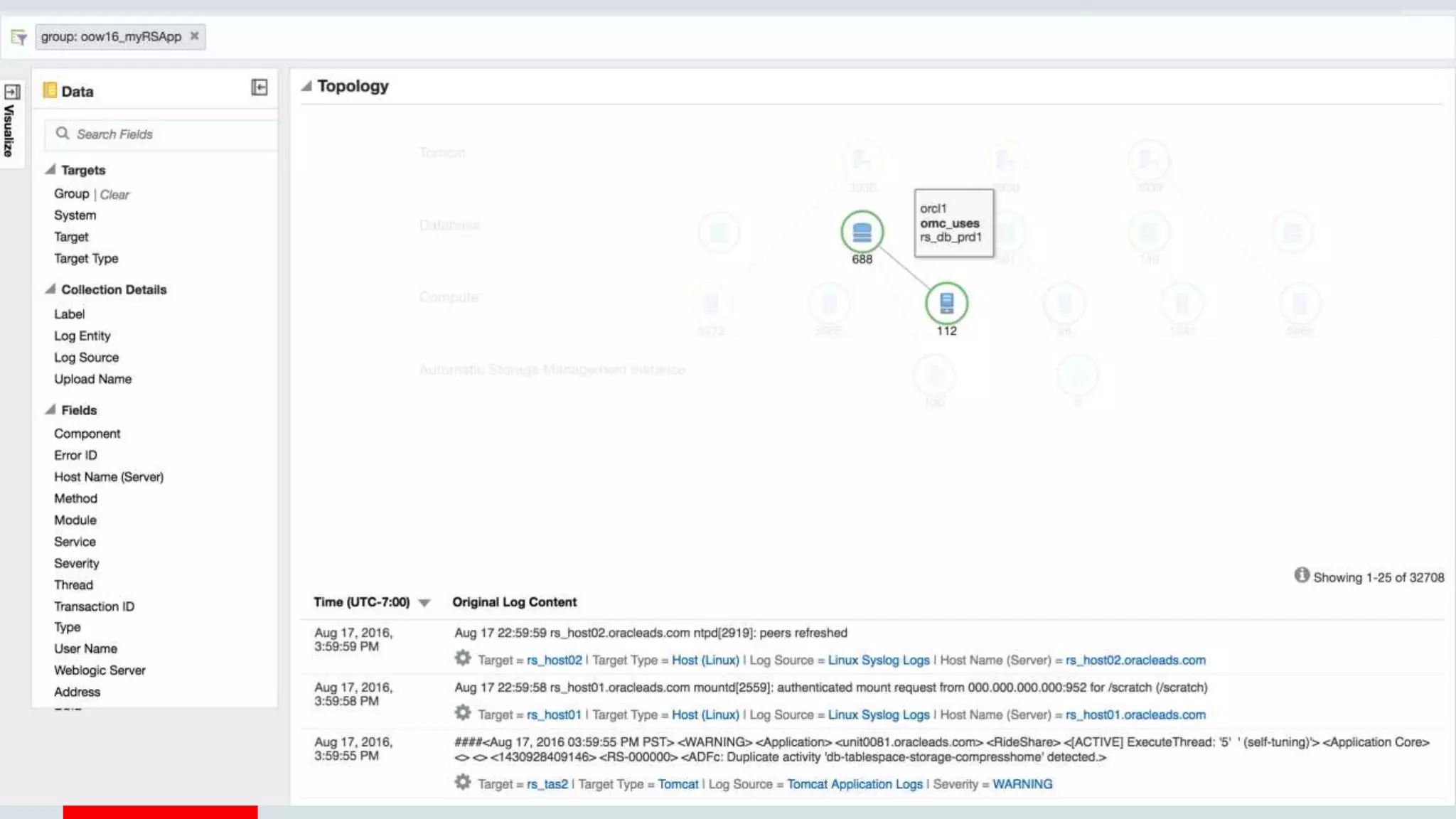Viewport: 1456px width, 819px height.
Task: Toggle Time column sort order arrow
Action: [424, 603]
